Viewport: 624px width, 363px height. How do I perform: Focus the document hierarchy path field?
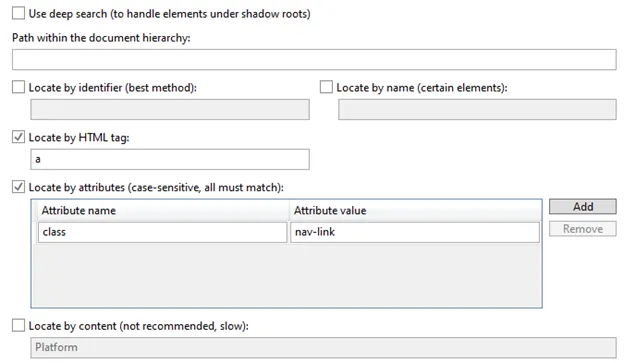click(314, 60)
